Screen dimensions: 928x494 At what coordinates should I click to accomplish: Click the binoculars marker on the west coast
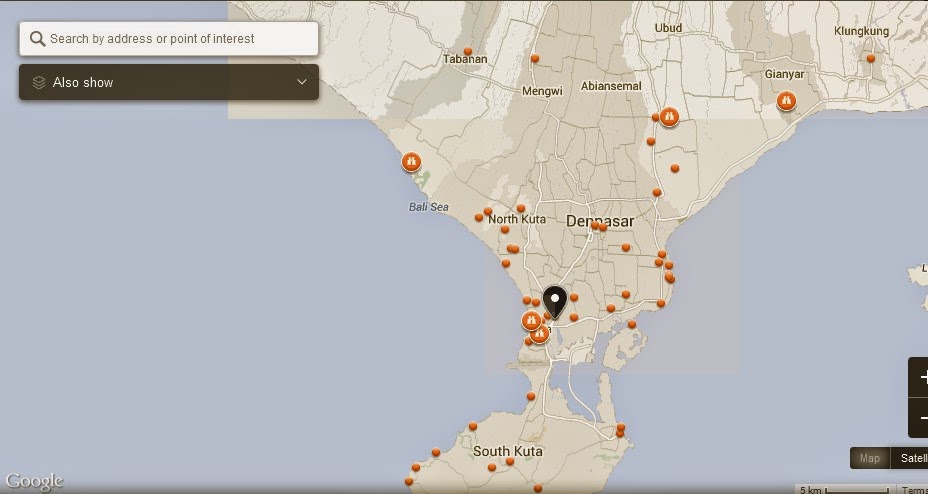(411, 161)
